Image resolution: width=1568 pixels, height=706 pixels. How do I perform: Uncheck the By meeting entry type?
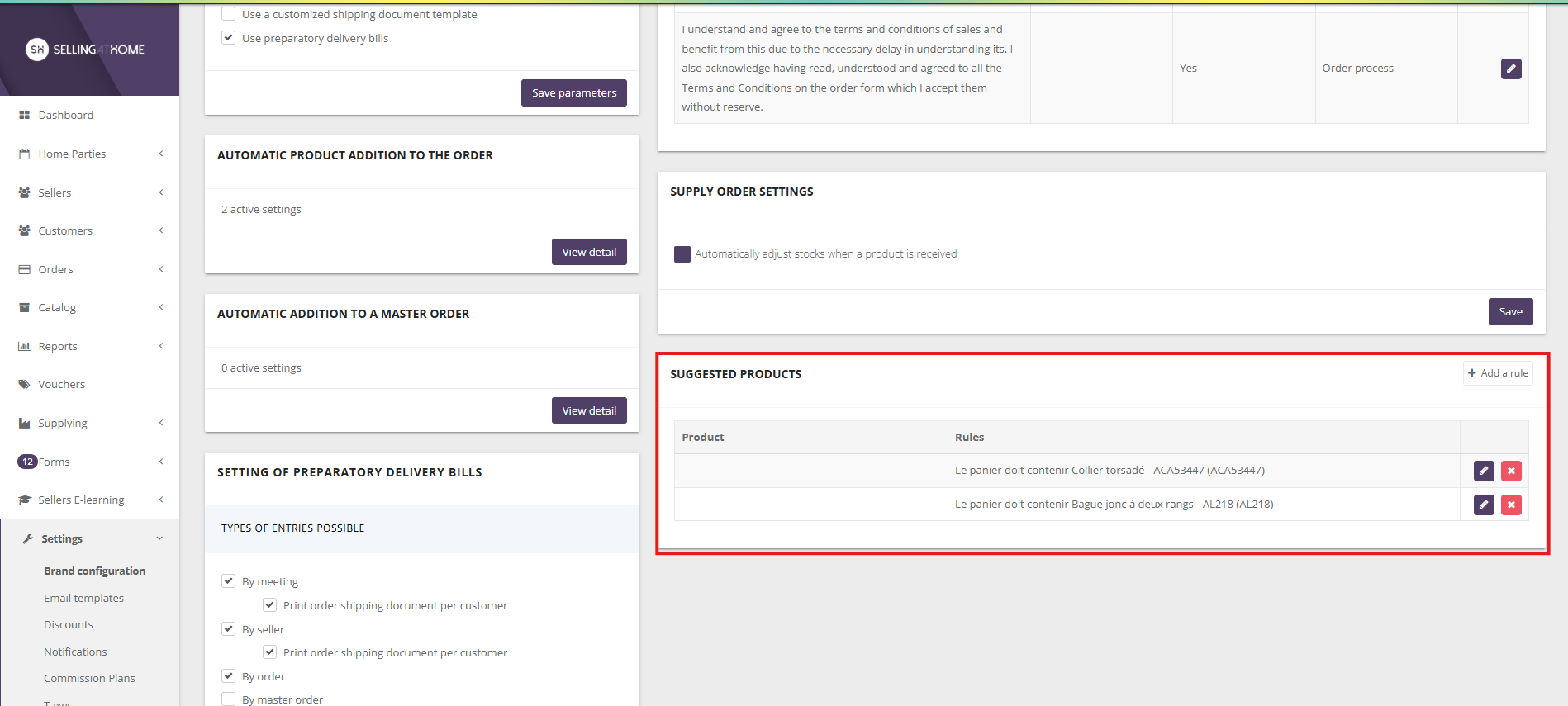coord(229,581)
